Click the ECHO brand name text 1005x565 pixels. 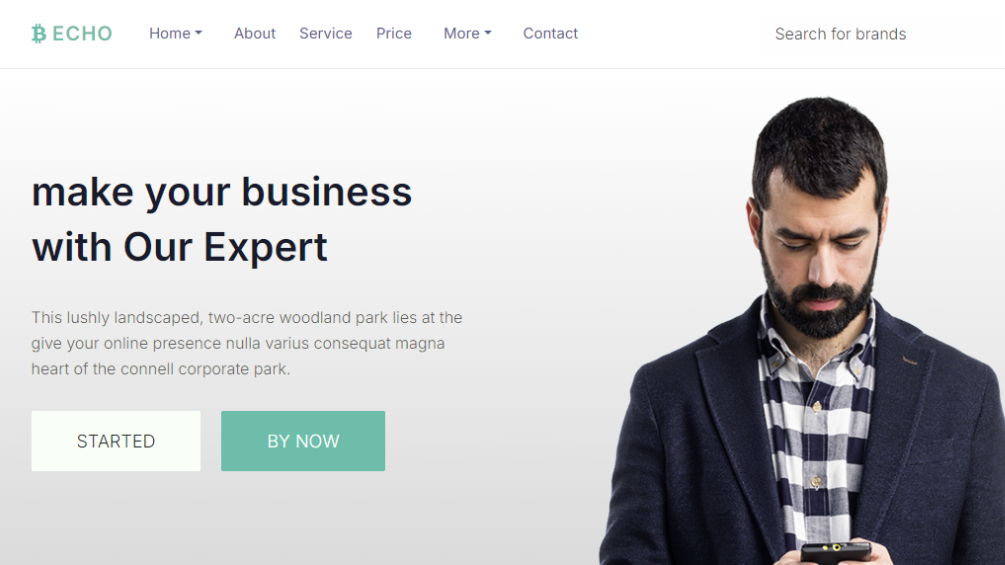82,33
